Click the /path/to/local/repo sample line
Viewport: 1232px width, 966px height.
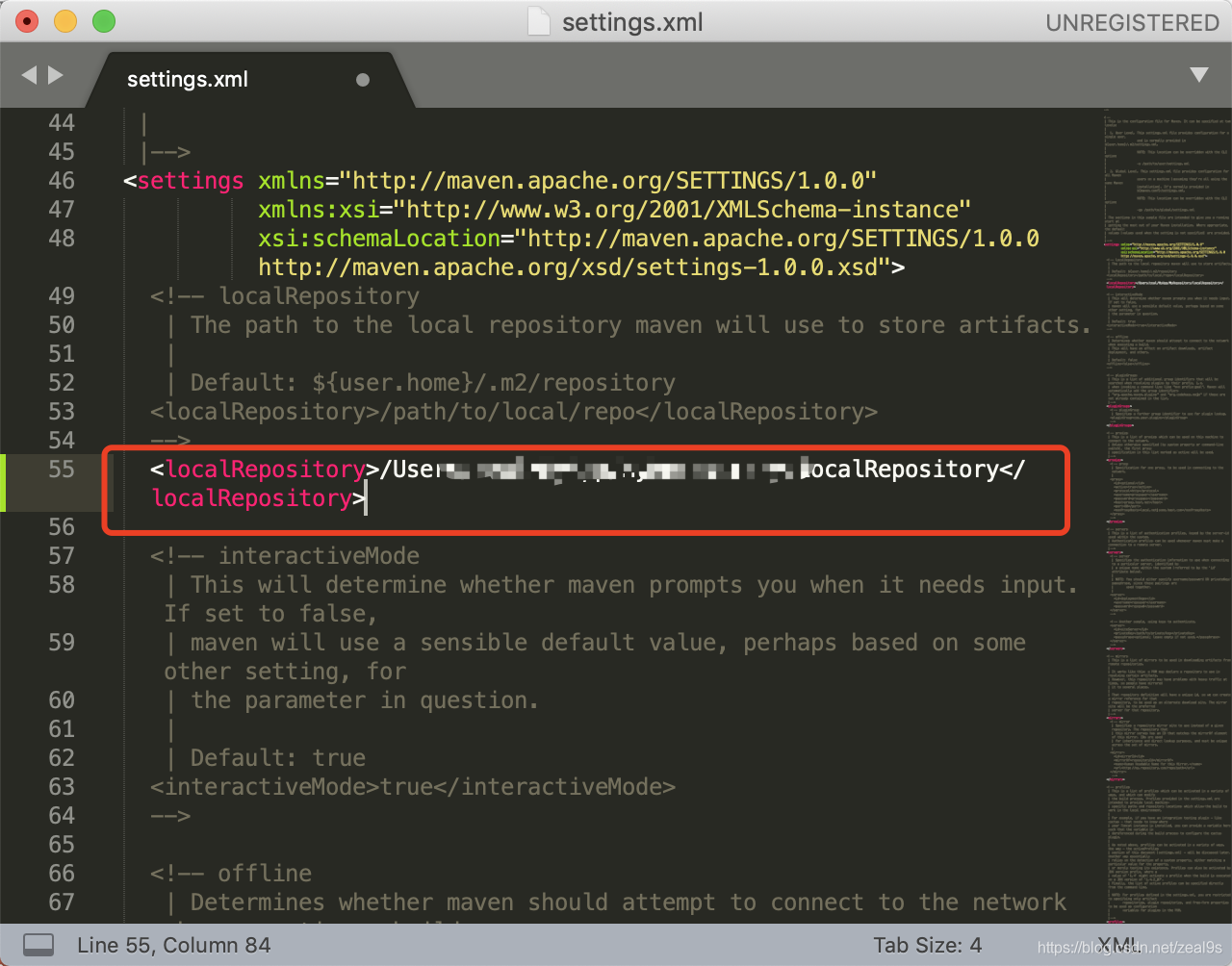[514, 412]
